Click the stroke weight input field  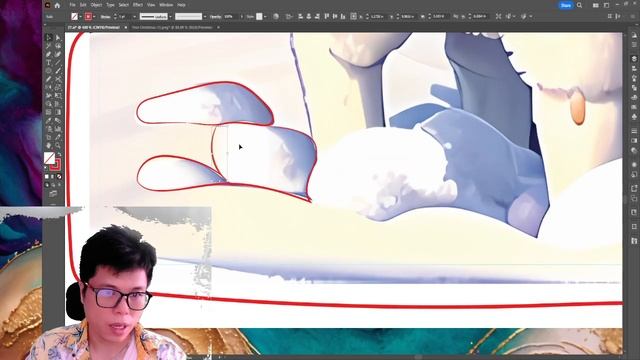coord(125,16)
